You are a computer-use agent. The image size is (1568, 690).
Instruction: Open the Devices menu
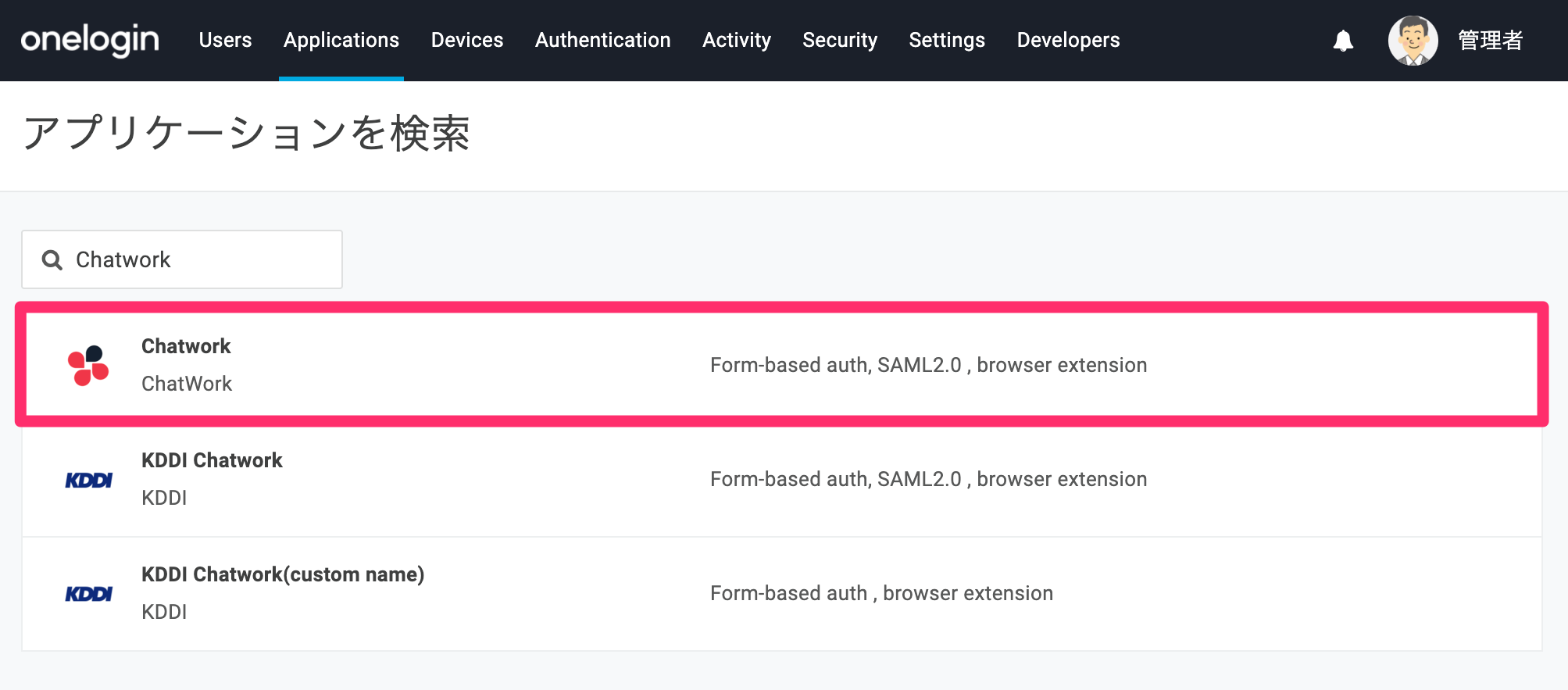click(x=467, y=40)
